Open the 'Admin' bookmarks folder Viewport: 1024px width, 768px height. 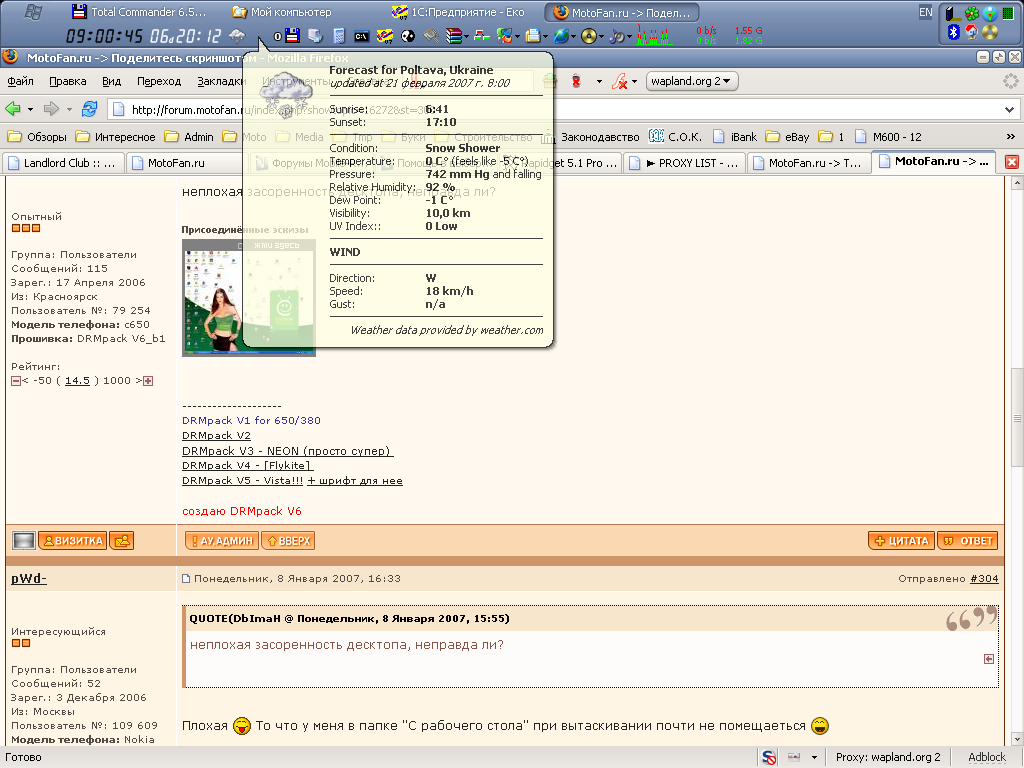point(189,137)
